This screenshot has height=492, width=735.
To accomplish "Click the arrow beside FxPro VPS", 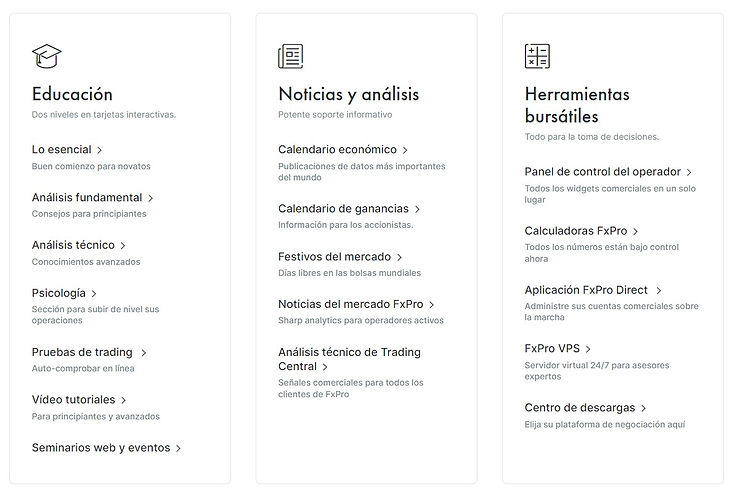I will (x=589, y=350).
